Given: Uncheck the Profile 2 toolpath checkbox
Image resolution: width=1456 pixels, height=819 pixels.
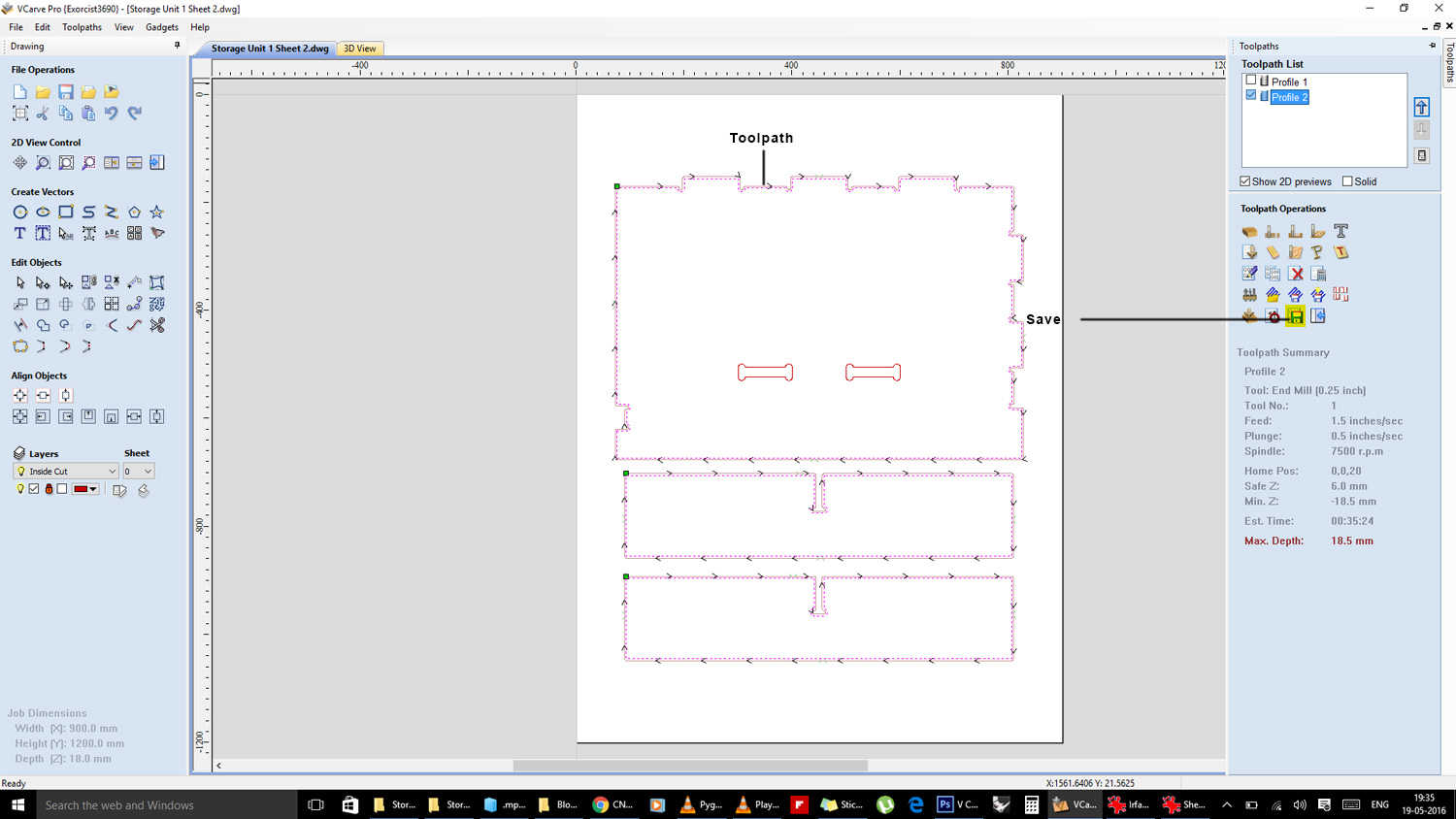Looking at the screenshot, I should click(x=1251, y=95).
